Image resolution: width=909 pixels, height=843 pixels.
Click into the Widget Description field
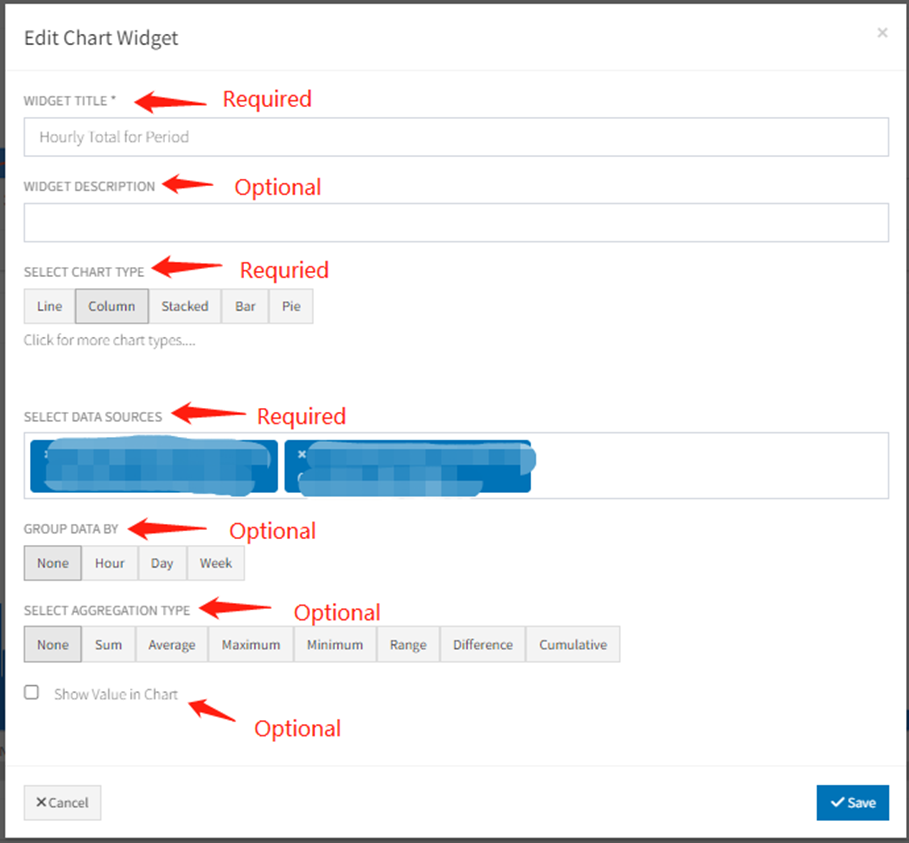coord(456,222)
